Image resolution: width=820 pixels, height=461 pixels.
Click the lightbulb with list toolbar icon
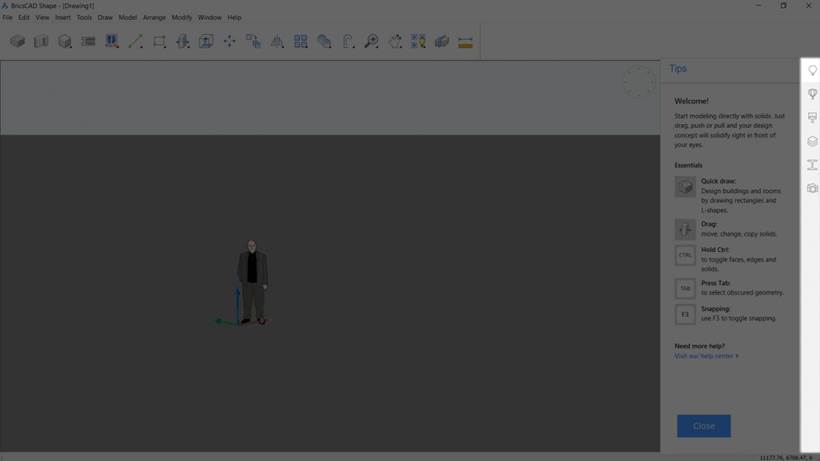[x=418, y=41]
